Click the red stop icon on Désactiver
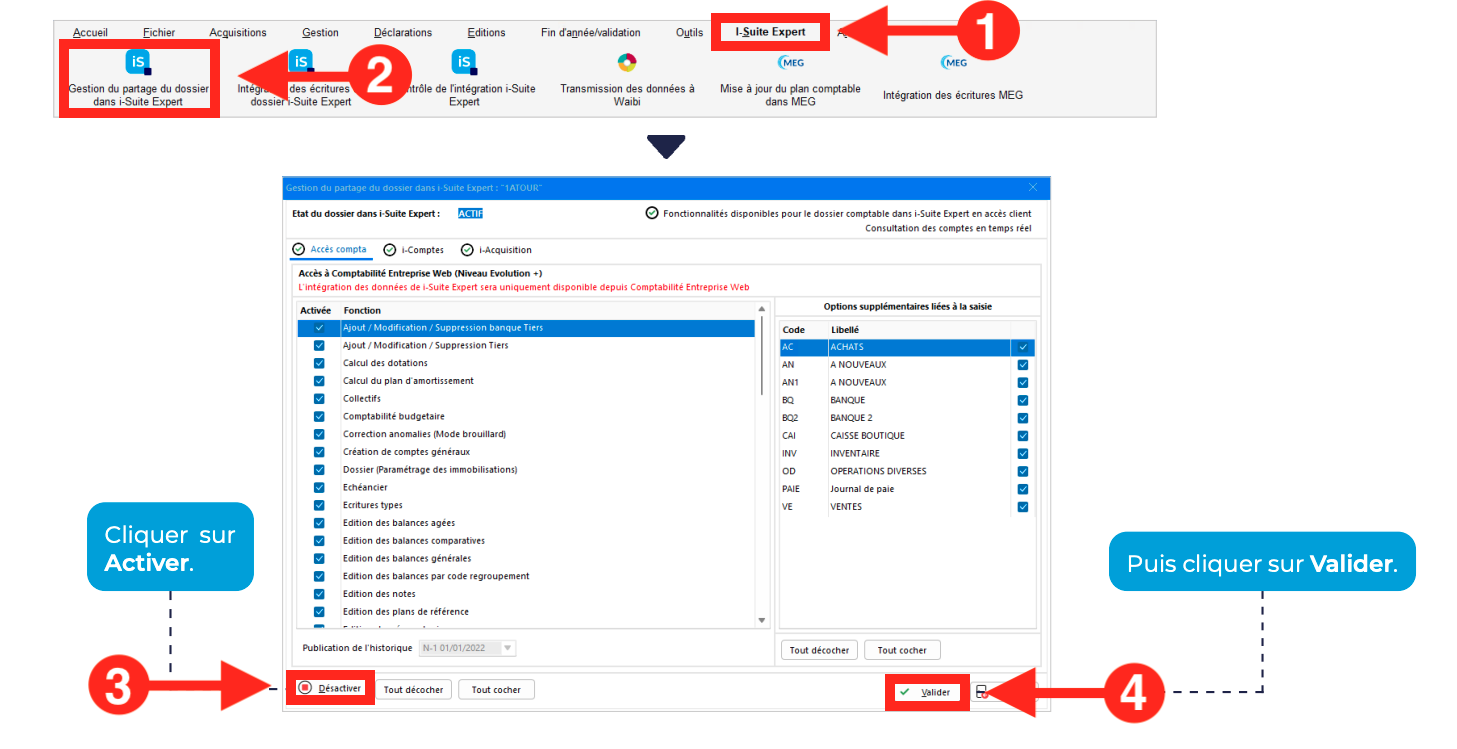Viewport: 1457px width, 749px height. (305, 688)
